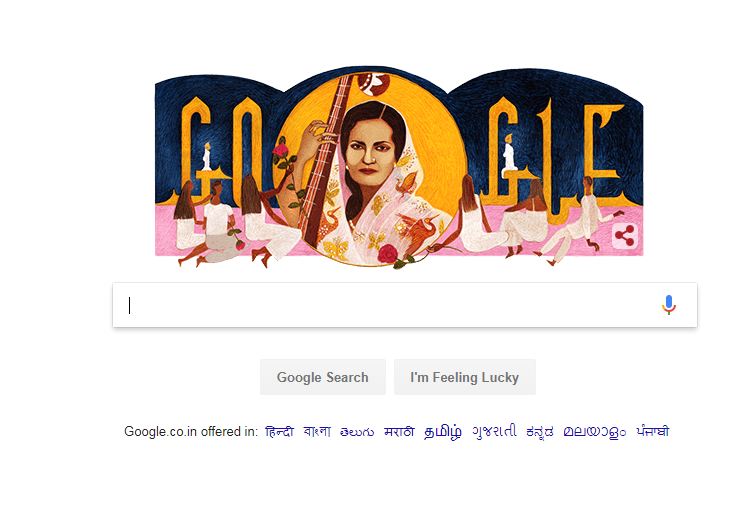This screenshot has height=526, width=736.
Task: Open Google in Malayalam (മലയാളം)
Action: pos(595,432)
